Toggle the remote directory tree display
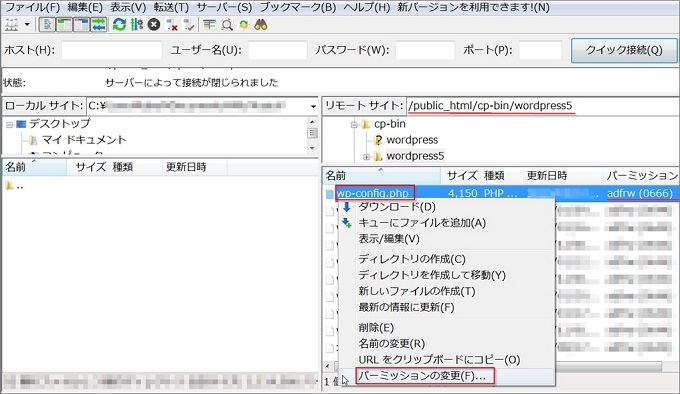Screen dimensions: 680x394 [x=81, y=25]
